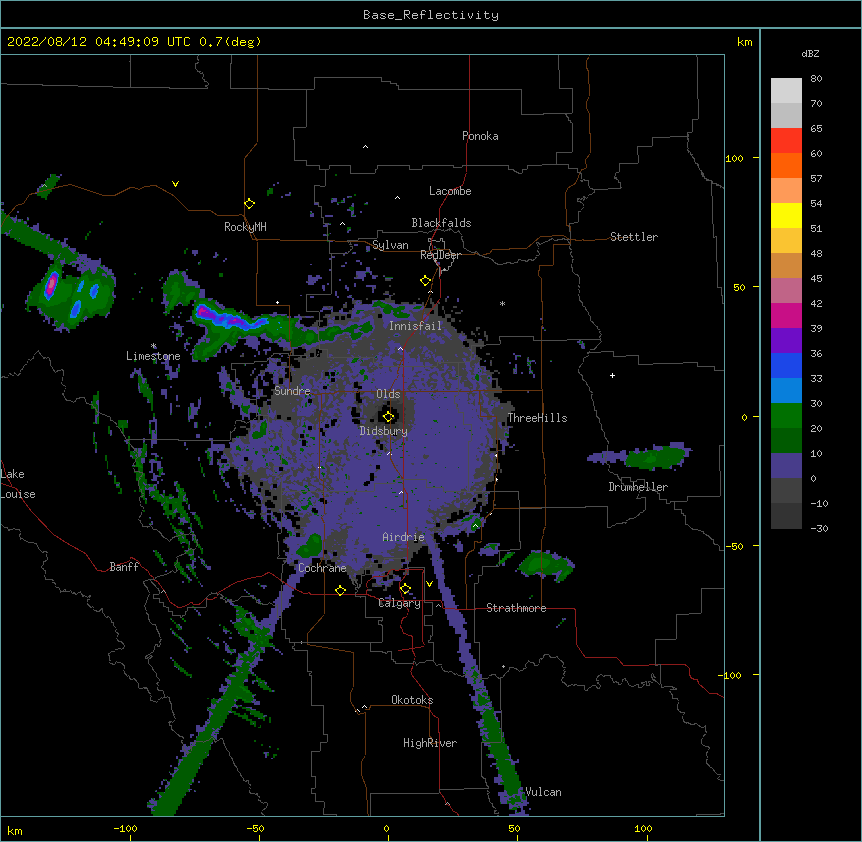
Task: Click the white caret marker west of Ponoka
Action: [365, 147]
